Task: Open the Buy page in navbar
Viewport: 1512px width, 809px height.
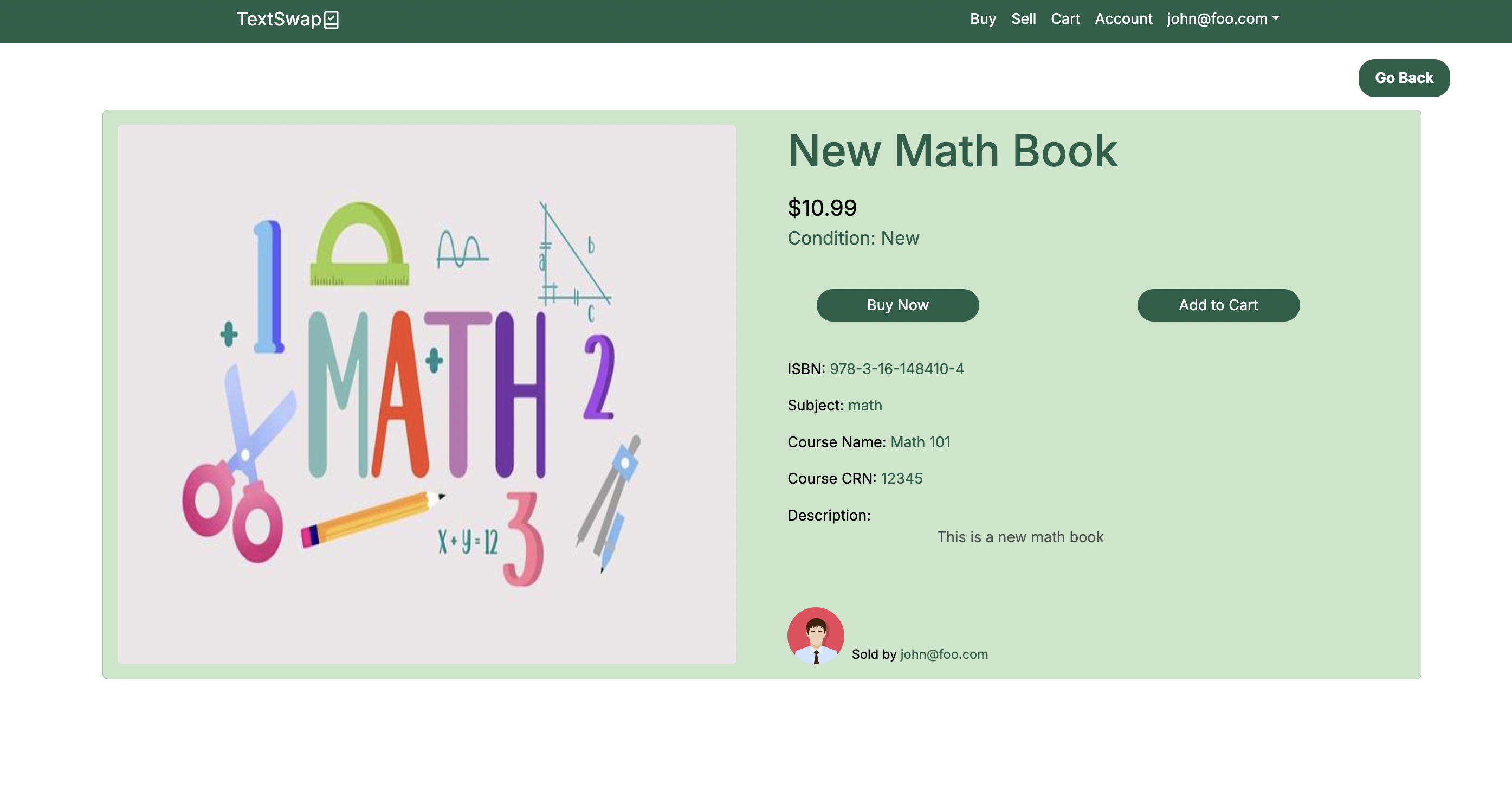Action: 983,19
